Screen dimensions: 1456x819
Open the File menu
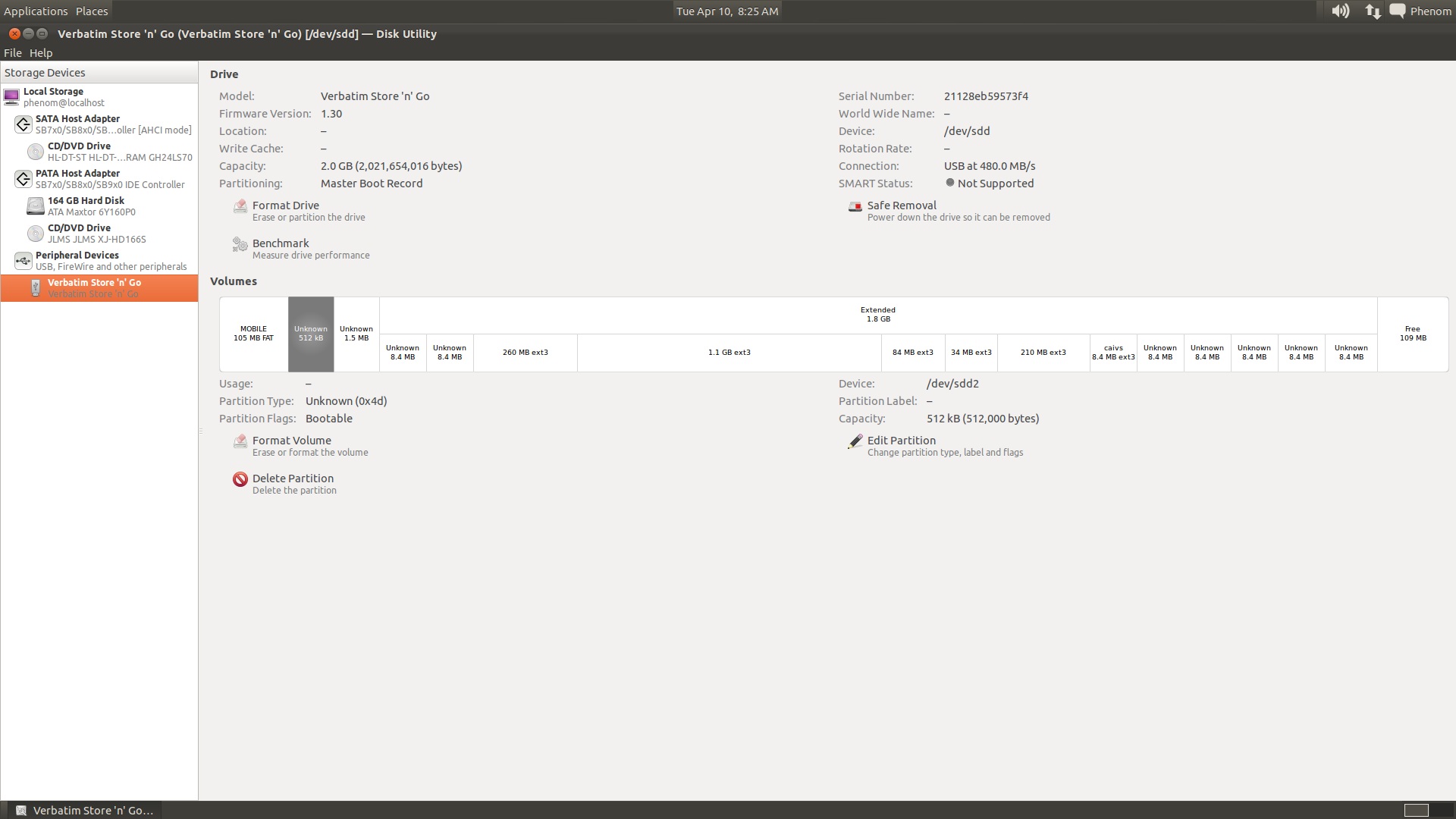coord(12,53)
